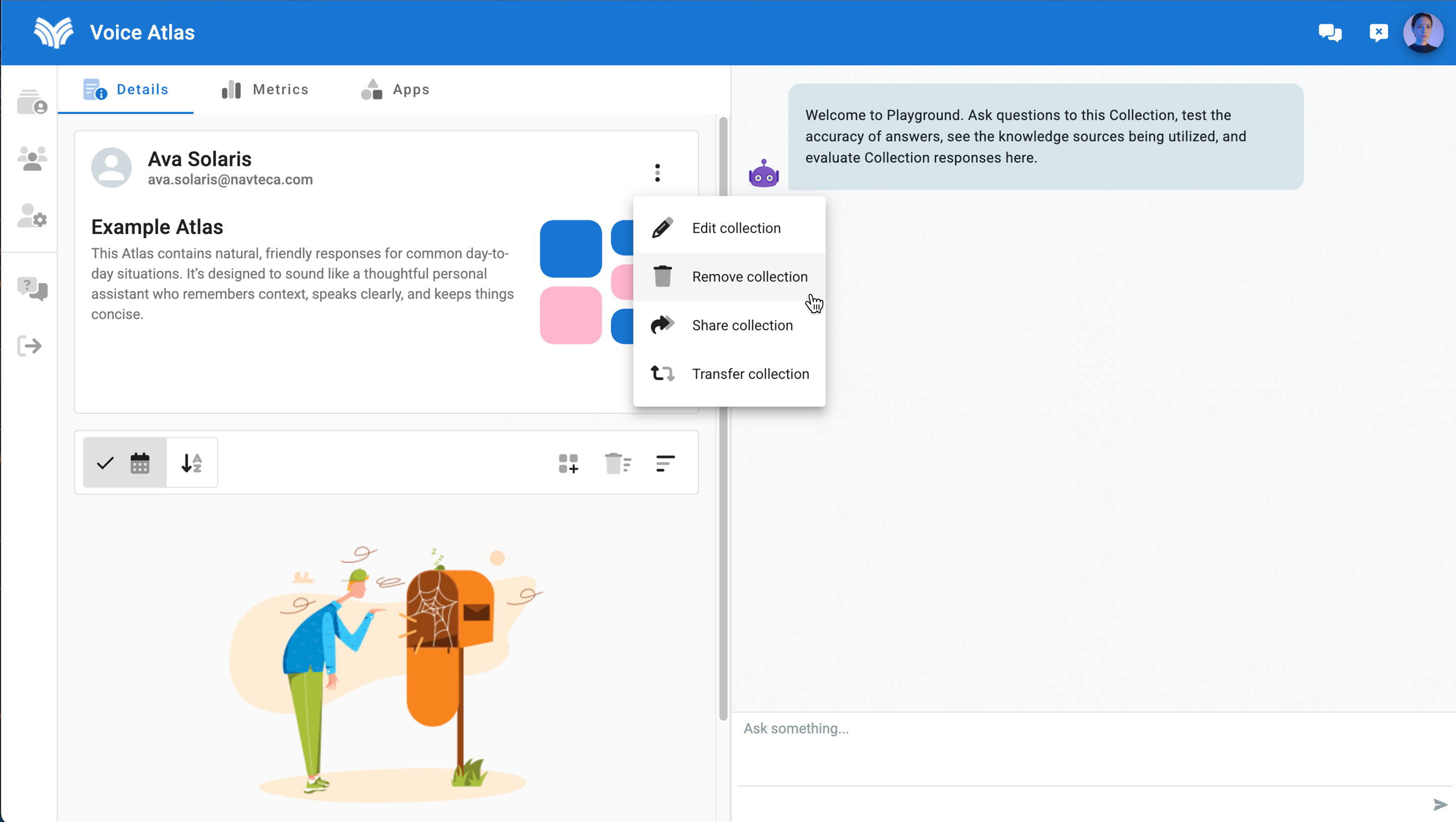Click the add widgets grid-plus icon
The height and width of the screenshot is (822, 1456).
tap(568, 463)
